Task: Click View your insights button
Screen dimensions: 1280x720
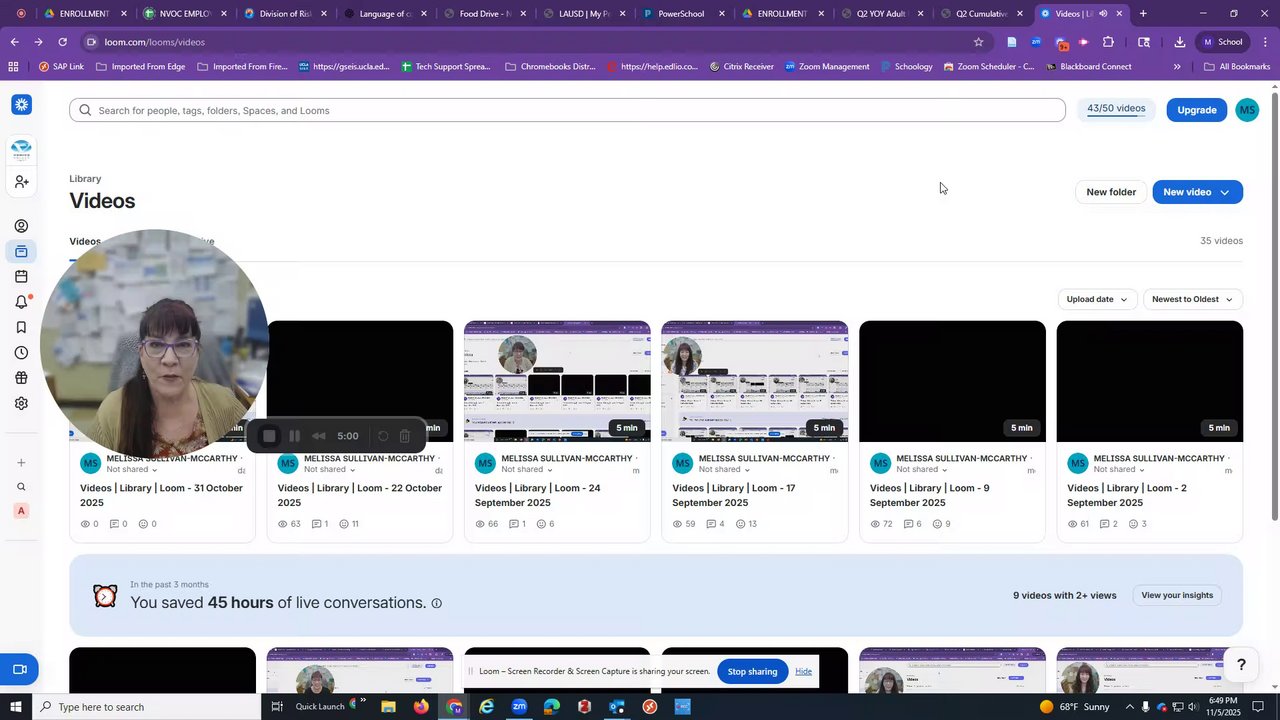Action: (1177, 595)
